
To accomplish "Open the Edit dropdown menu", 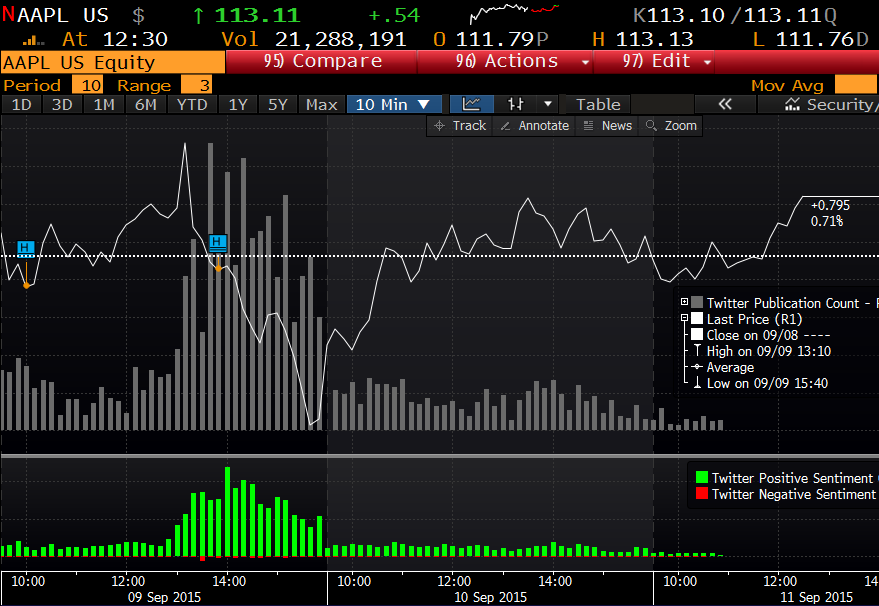I will click(654, 61).
